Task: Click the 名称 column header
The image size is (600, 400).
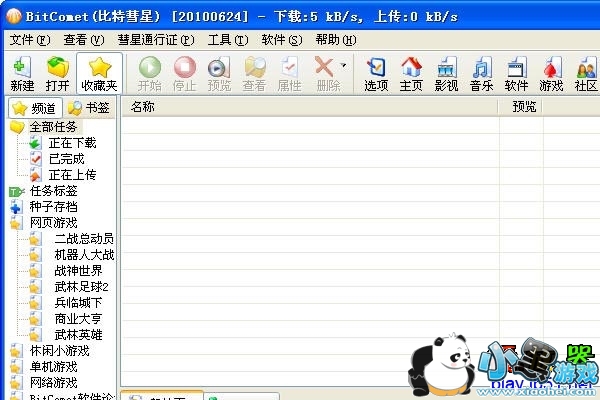Action: point(310,107)
